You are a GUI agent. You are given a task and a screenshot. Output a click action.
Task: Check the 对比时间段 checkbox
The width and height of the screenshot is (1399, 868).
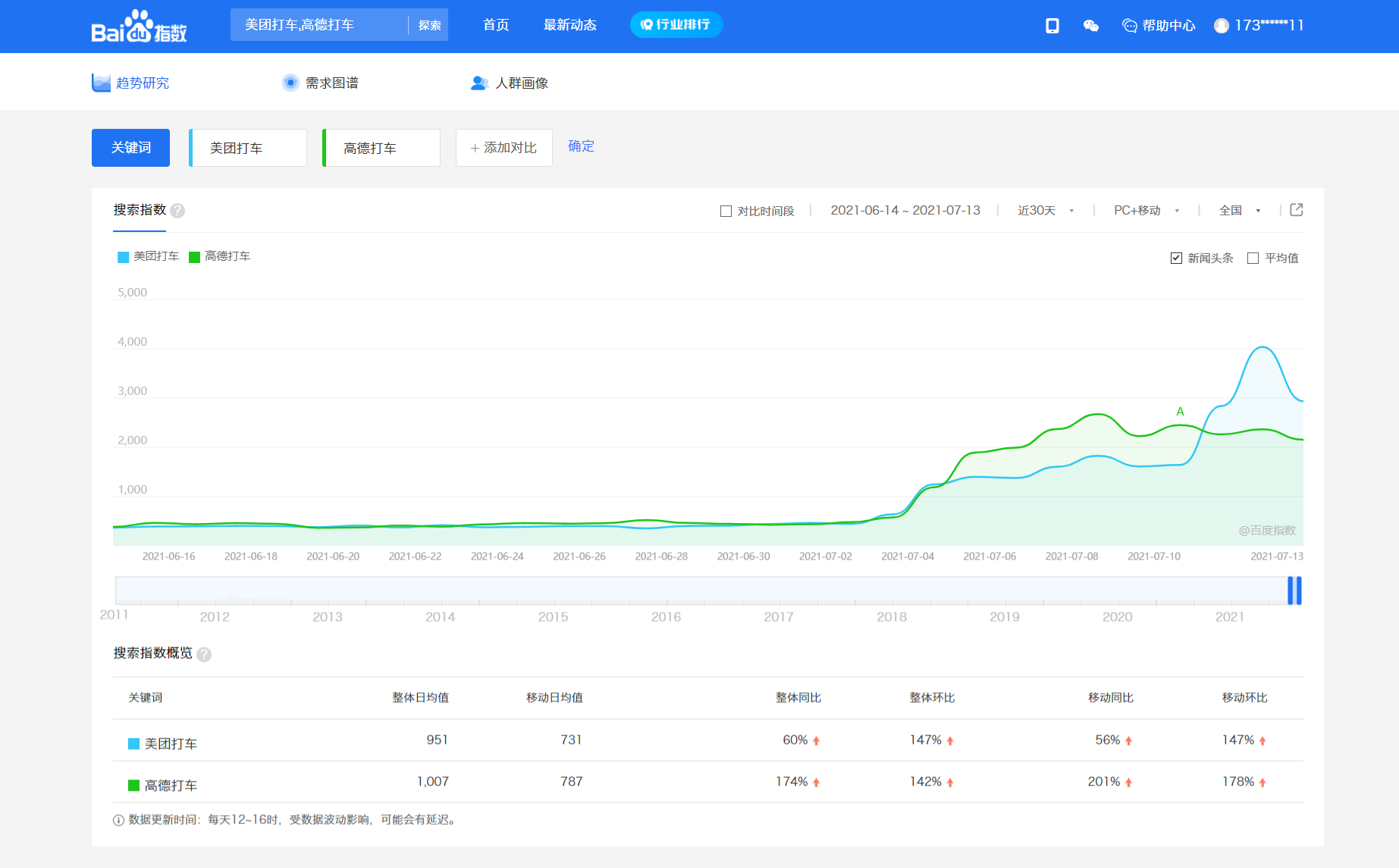tap(726, 211)
